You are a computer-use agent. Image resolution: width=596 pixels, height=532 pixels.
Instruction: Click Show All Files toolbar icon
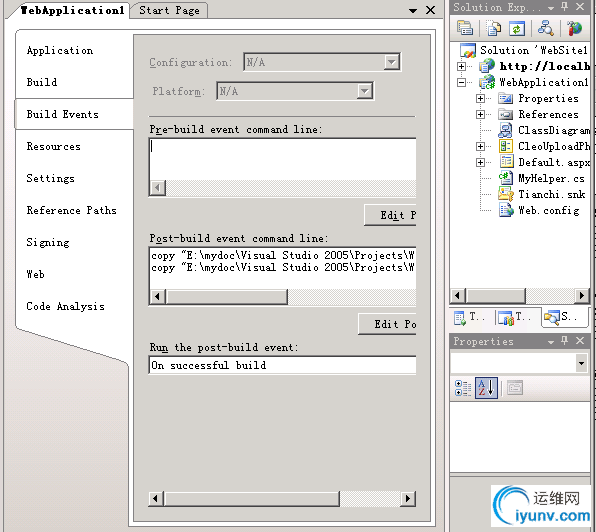493,28
